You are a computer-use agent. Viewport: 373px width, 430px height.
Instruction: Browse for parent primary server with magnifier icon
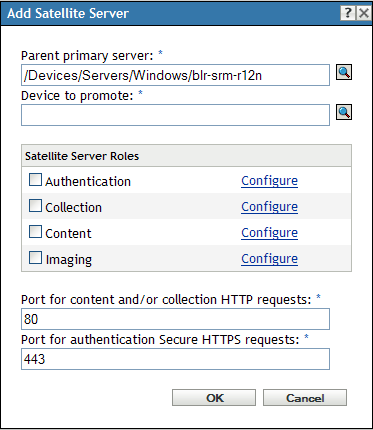pyautogui.click(x=344, y=72)
